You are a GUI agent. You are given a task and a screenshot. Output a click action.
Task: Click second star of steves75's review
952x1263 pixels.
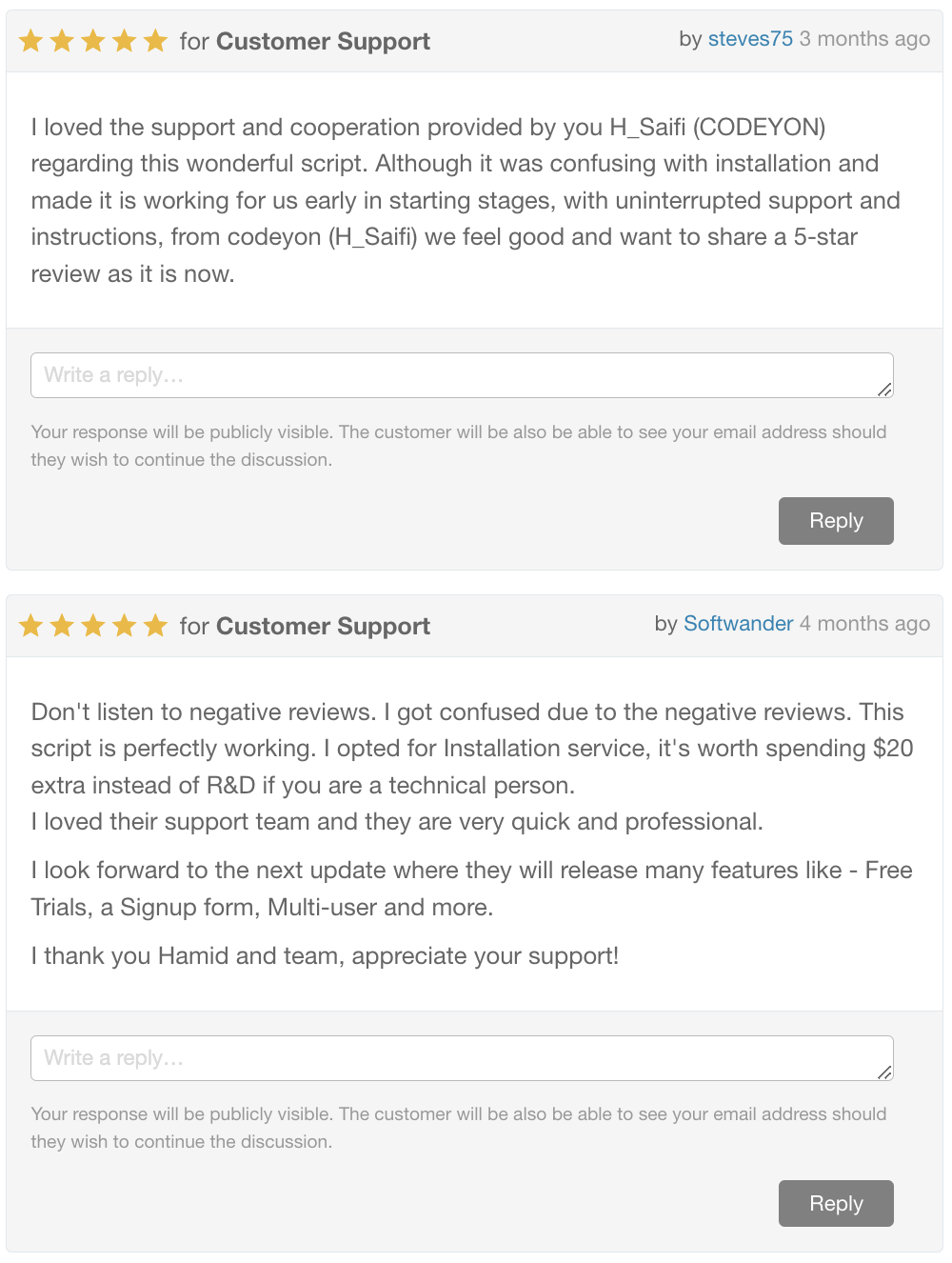(62, 41)
